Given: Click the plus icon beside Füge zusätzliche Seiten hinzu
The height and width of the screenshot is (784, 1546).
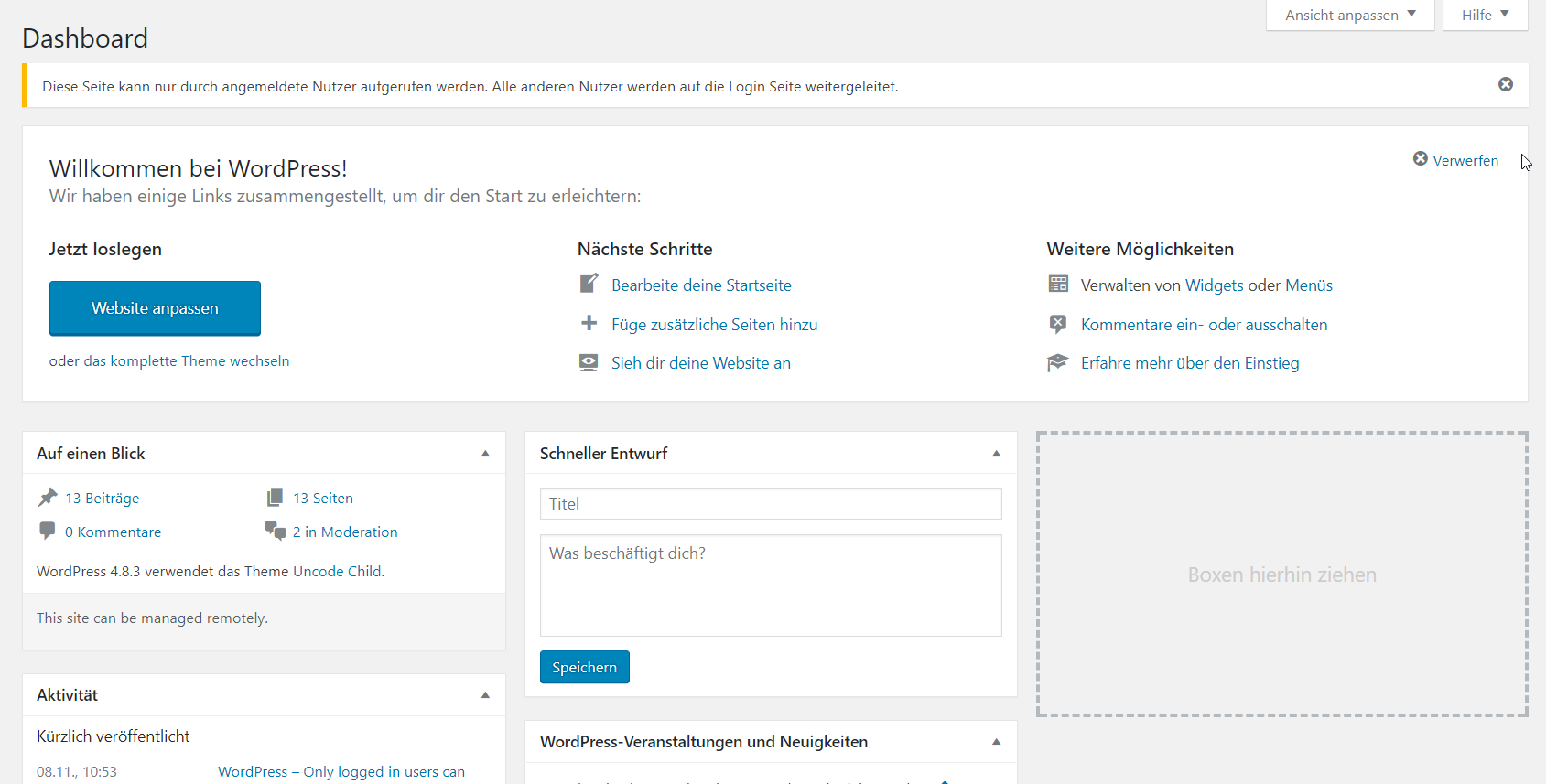Looking at the screenshot, I should (x=589, y=323).
